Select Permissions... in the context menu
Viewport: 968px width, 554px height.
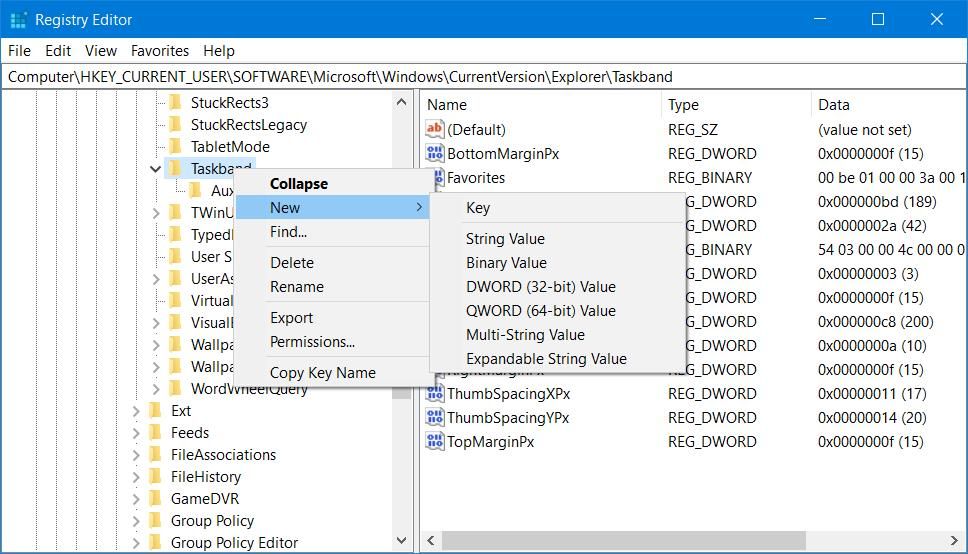(x=312, y=341)
